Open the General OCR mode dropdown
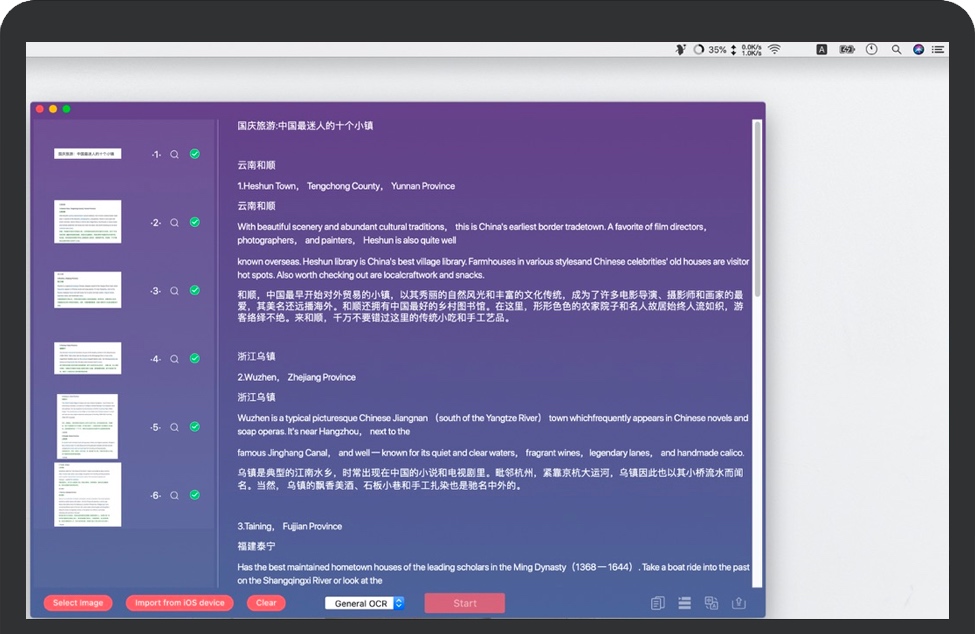 (x=365, y=603)
